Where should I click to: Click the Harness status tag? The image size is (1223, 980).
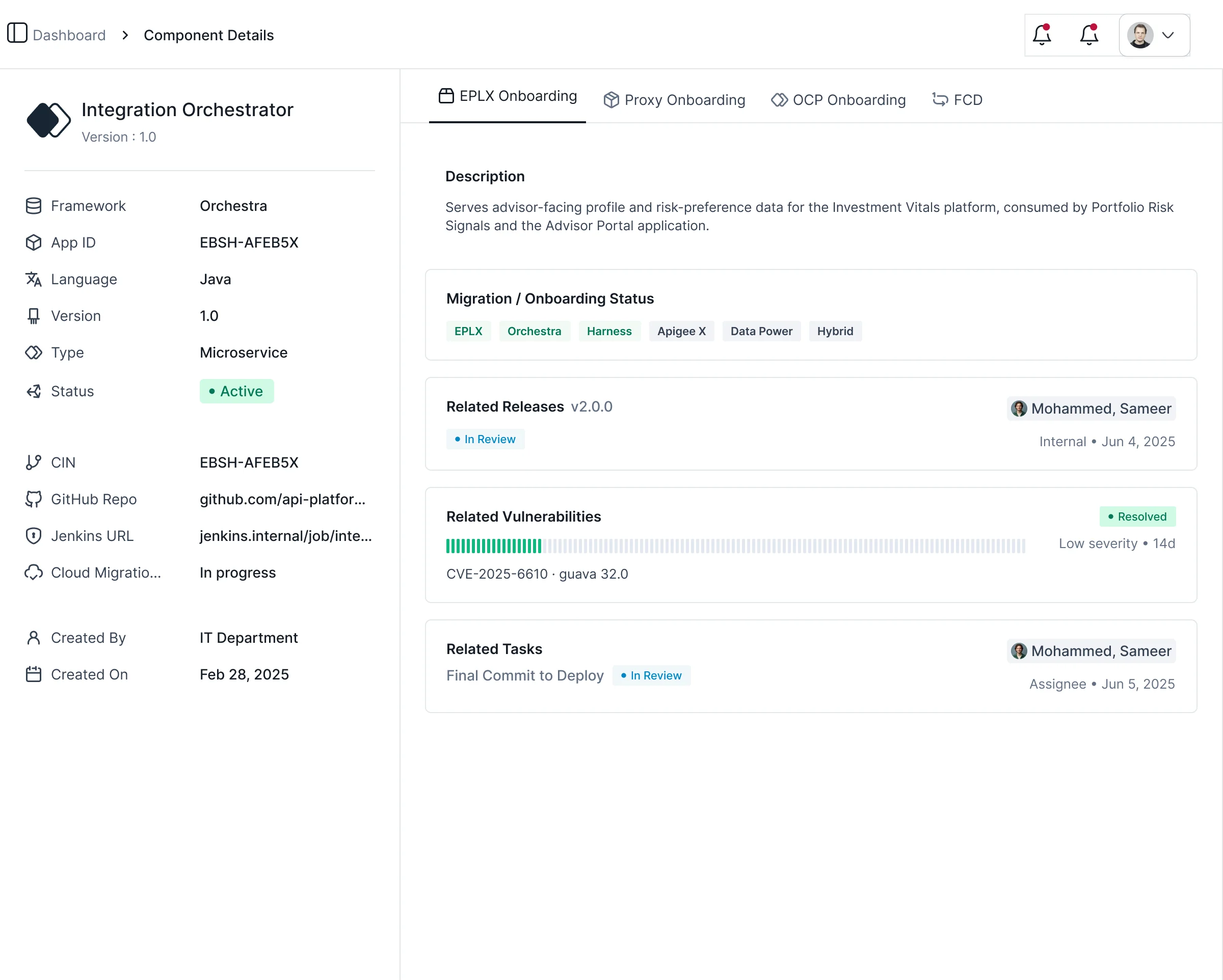coord(609,331)
